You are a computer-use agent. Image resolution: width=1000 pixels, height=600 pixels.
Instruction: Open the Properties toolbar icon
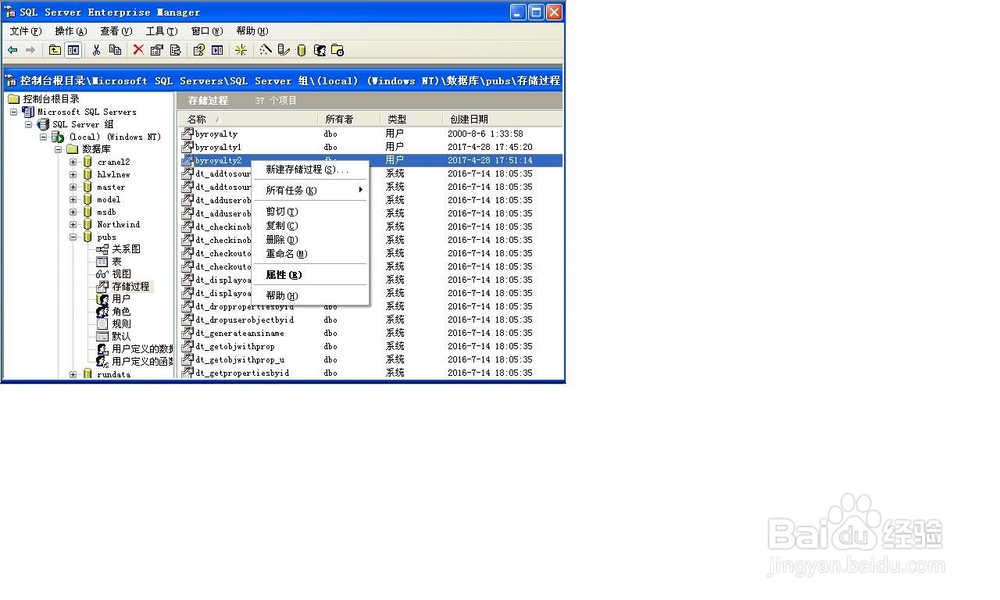[156, 50]
